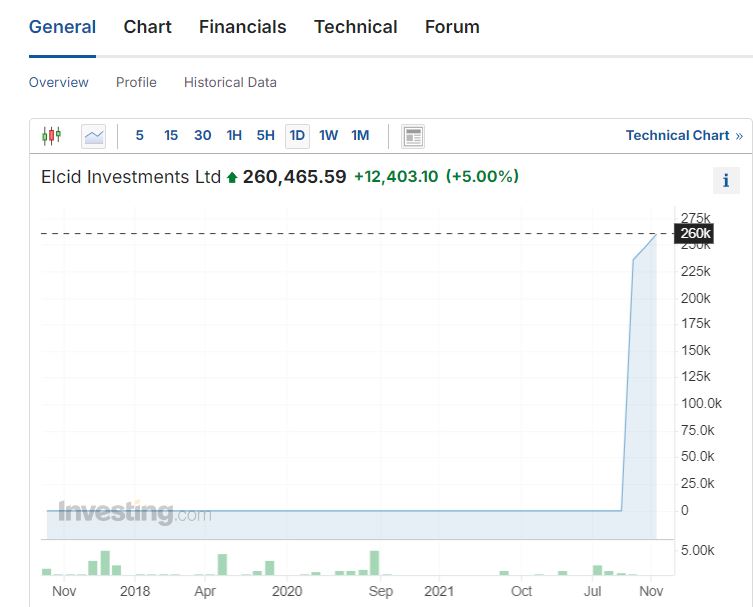The height and width of the screenshot is (607, 753).
Task: Open the news panel icon
Action: click(413, 136)
